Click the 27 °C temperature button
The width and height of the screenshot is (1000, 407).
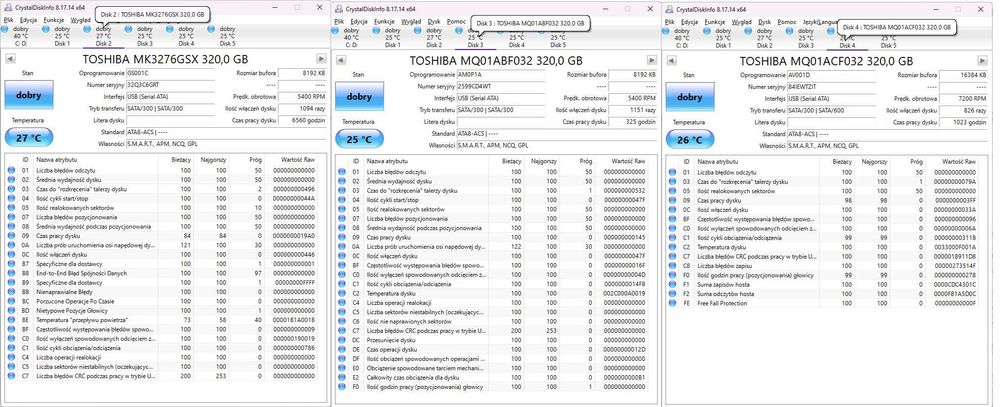pos(29,137)
